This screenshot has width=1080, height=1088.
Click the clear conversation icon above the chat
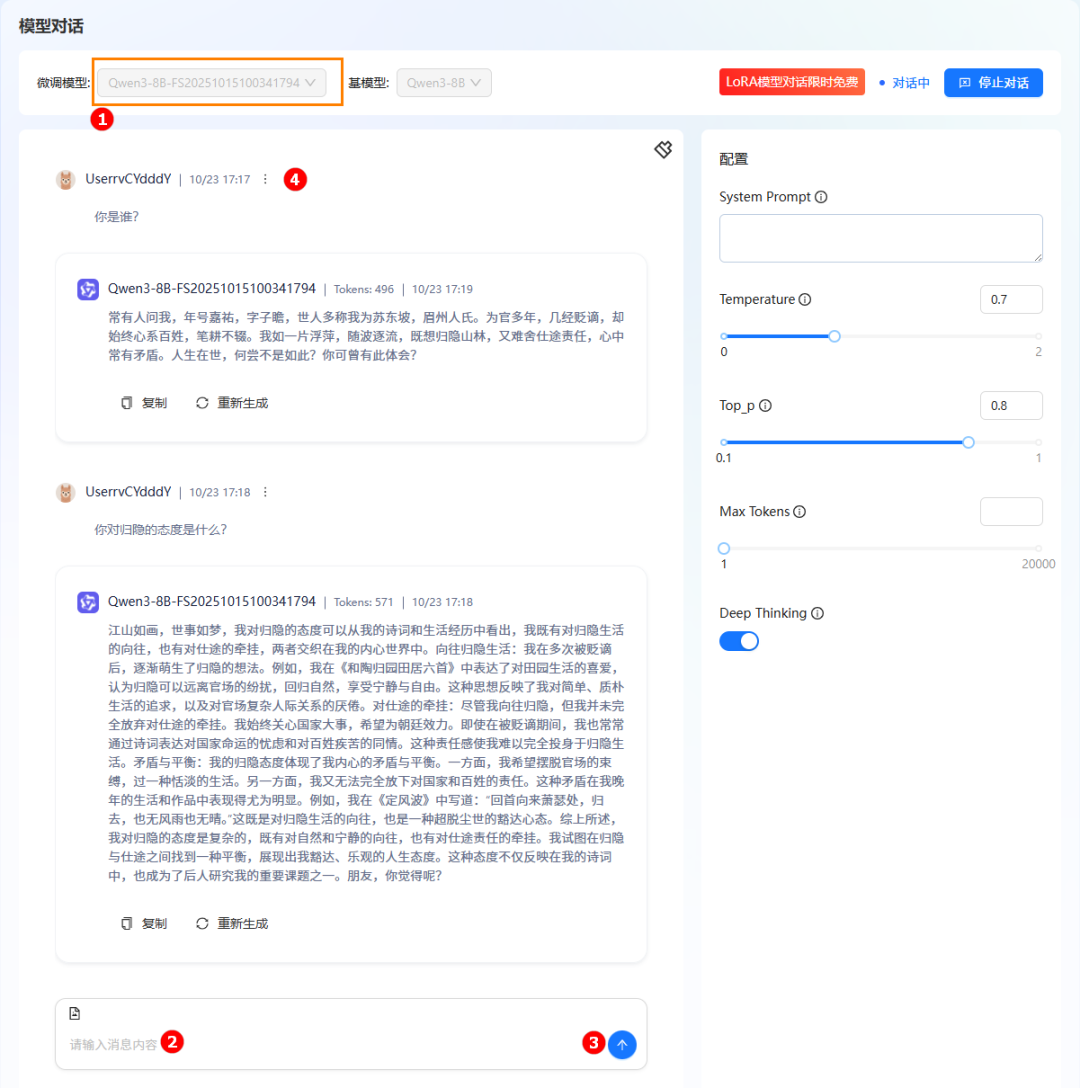coord(662,149)
